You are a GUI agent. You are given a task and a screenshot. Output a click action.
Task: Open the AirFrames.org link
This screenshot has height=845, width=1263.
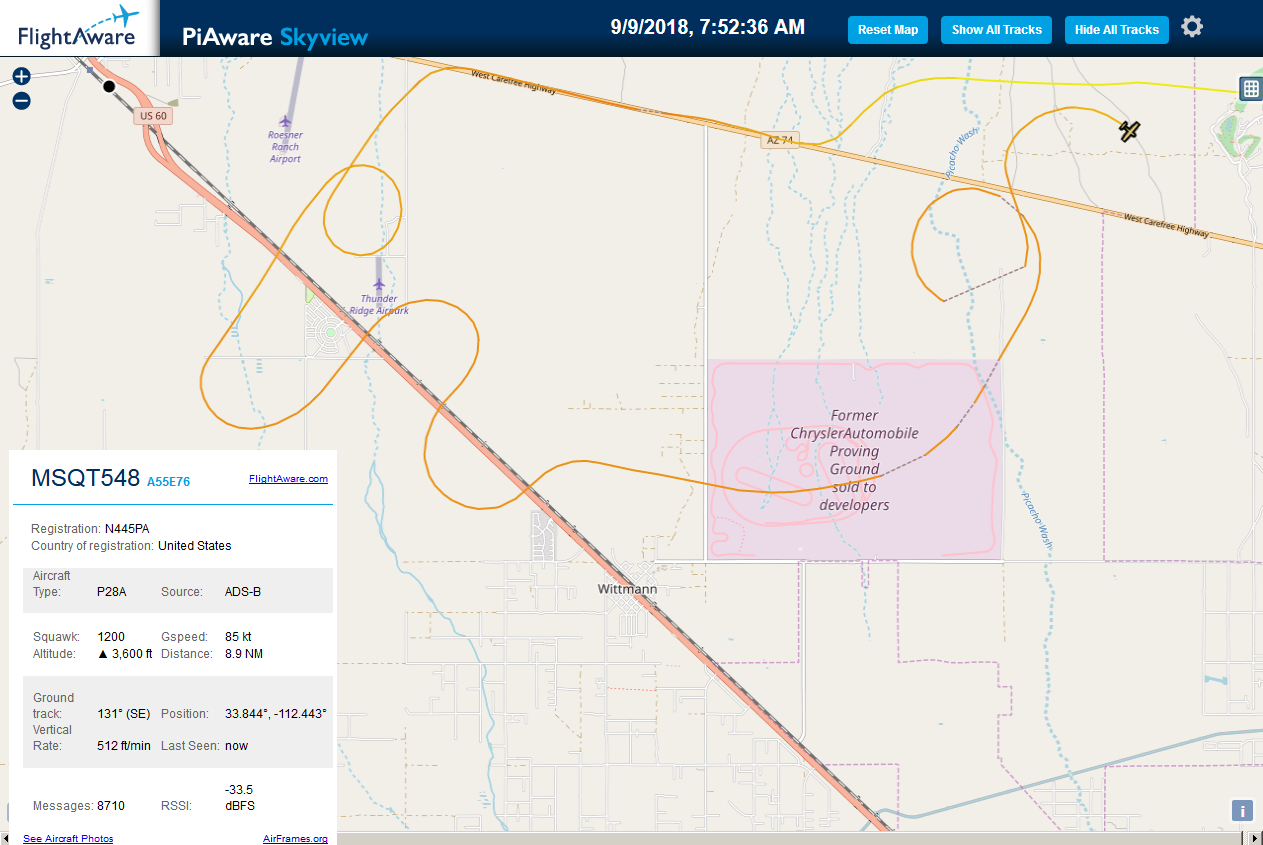pos(295,838)
